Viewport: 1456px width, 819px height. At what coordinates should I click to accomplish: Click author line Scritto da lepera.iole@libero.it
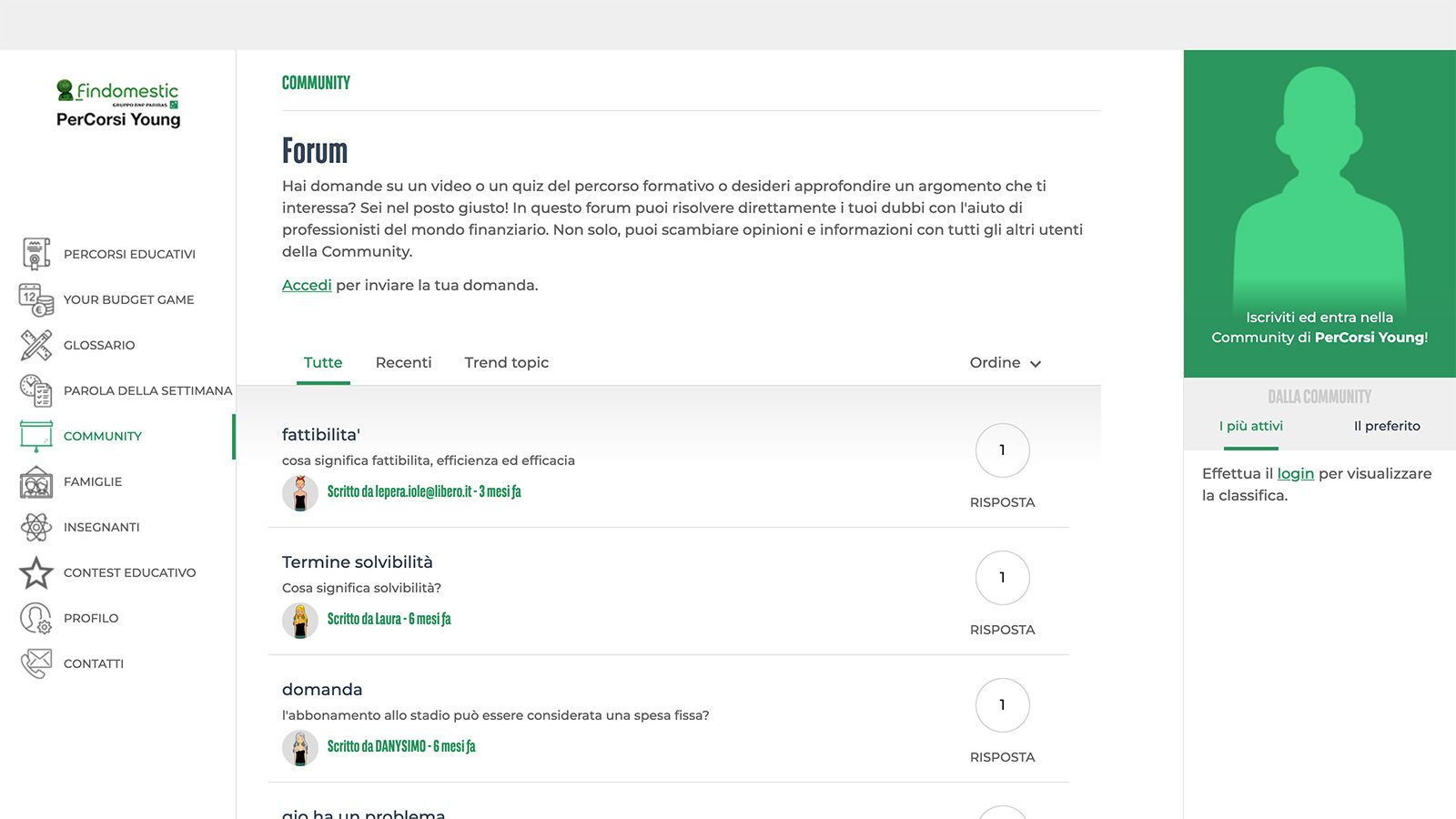pyautogui.click(x=424, y=491)
